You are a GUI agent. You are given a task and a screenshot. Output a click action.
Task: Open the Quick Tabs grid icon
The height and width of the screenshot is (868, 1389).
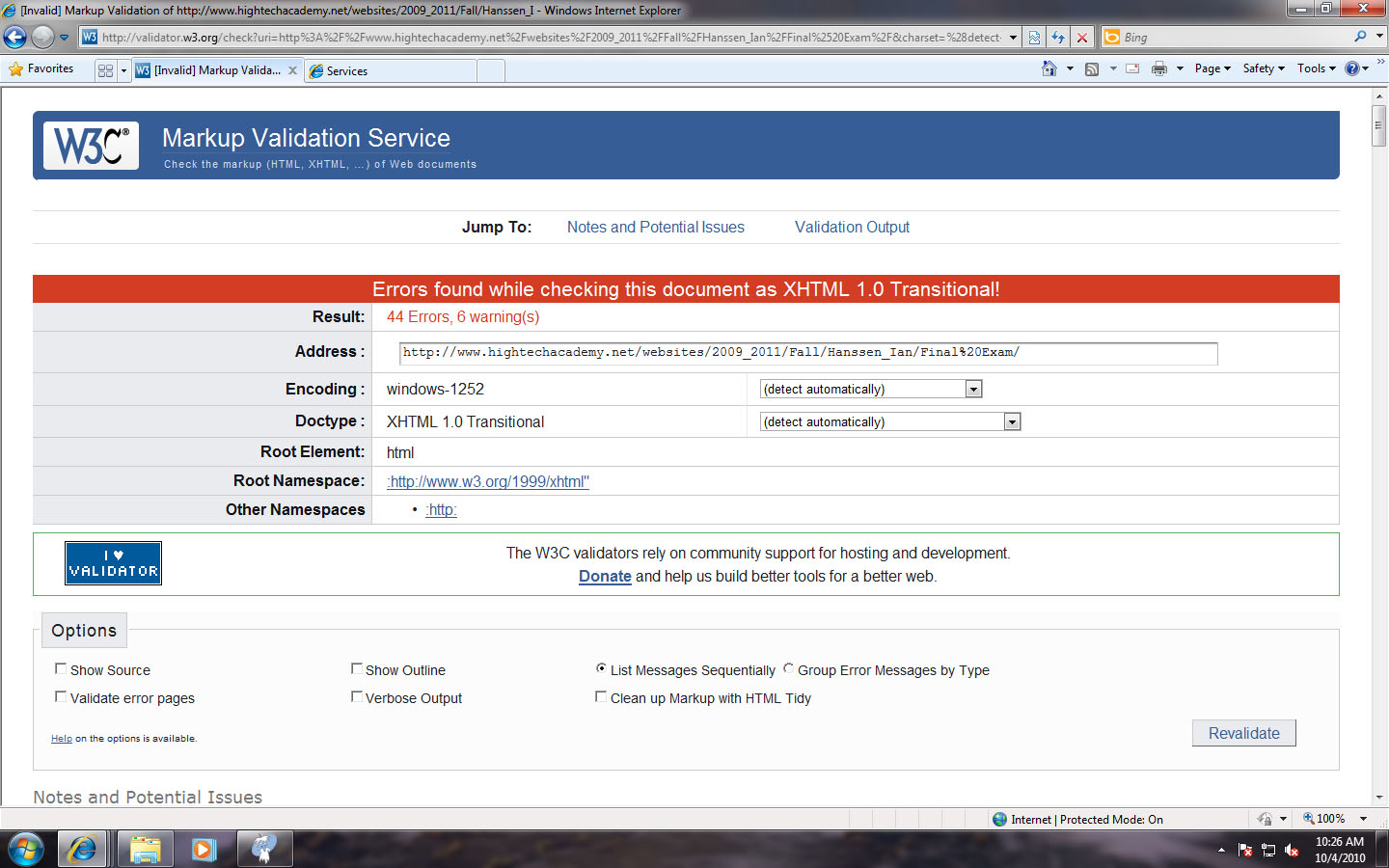pyautogui.click(x=106, y=70)
